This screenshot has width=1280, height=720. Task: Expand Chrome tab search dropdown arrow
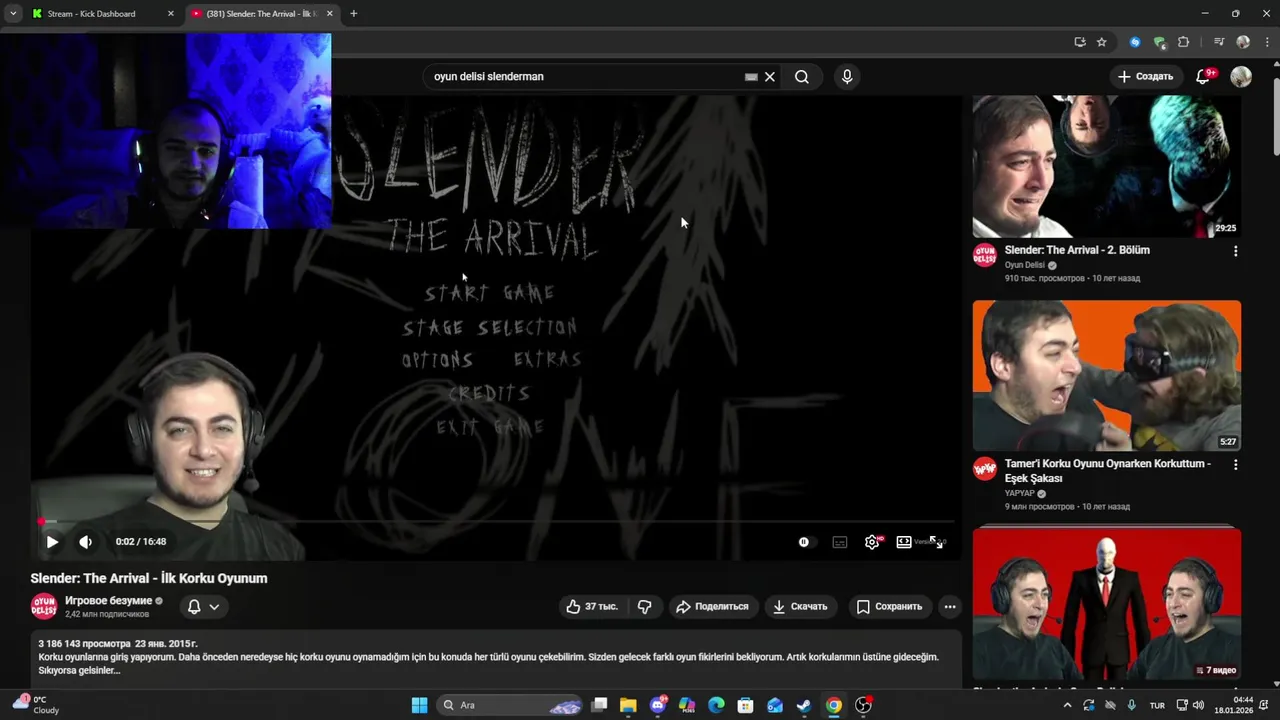coord(13,14)
